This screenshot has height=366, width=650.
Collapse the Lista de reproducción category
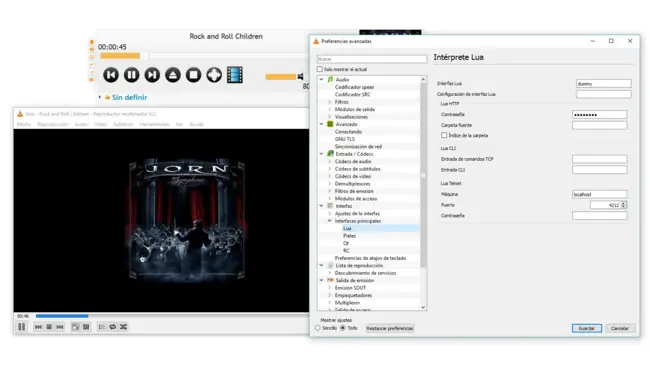(321, 265)
